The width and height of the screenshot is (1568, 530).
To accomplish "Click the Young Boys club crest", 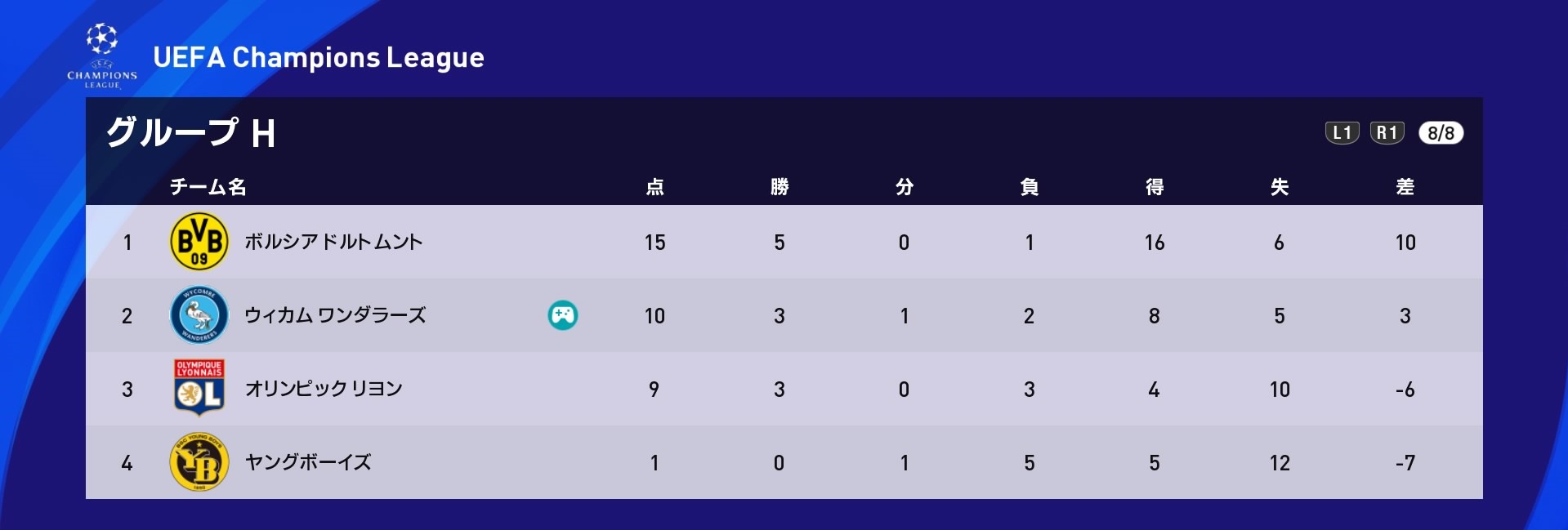I will [199, 462].
